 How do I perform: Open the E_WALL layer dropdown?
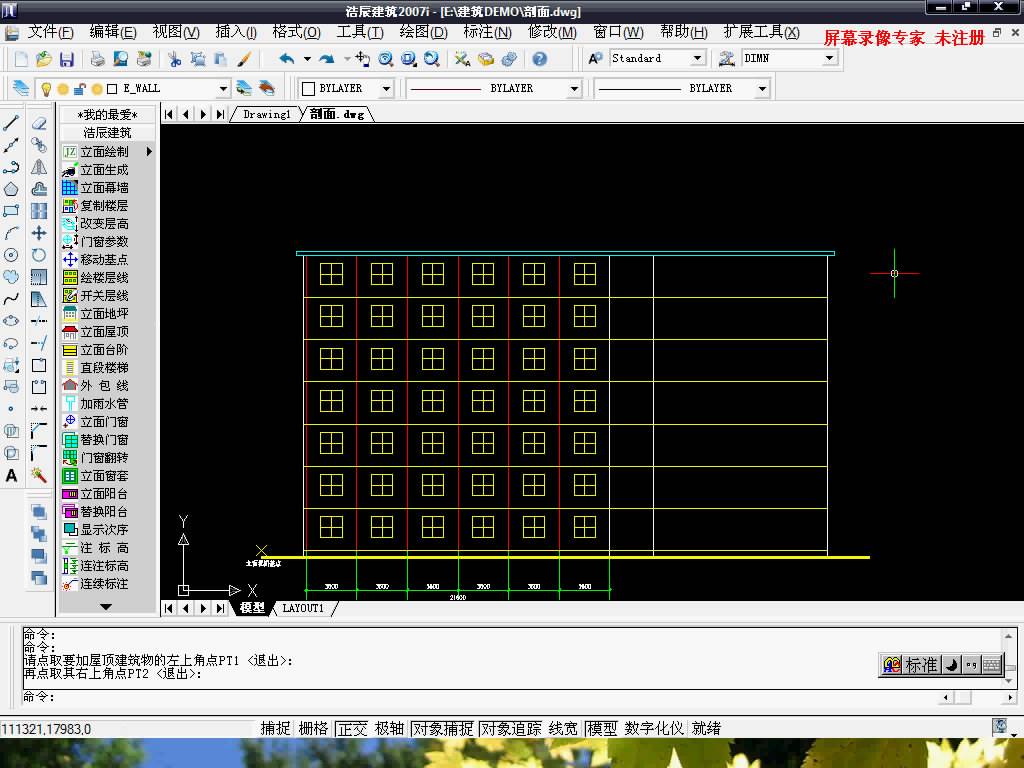pyautogui.click(x=225, y=88)
